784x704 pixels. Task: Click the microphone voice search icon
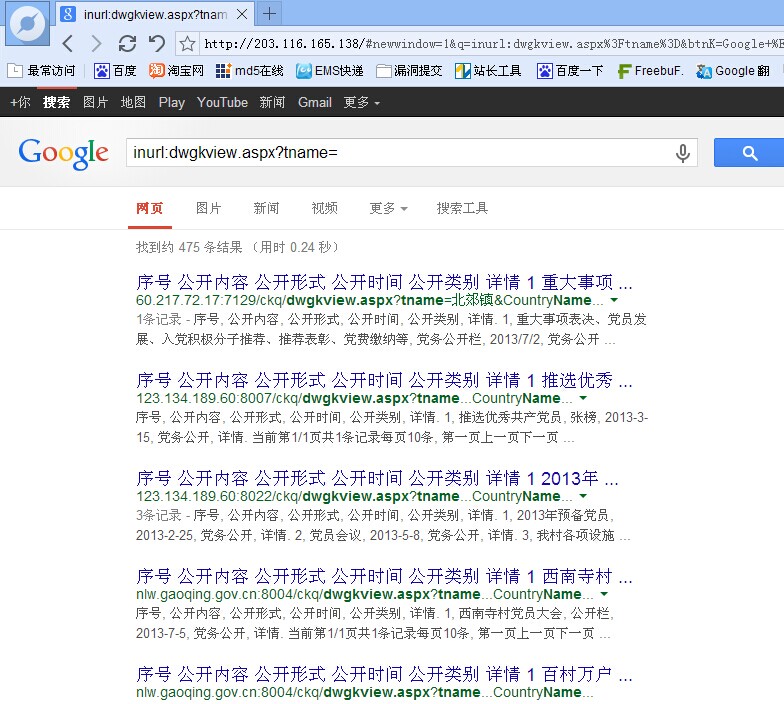point(682,153)
